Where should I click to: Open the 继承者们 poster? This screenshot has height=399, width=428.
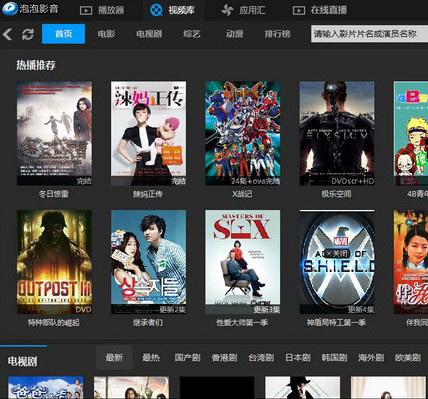[x=149, y=262]
